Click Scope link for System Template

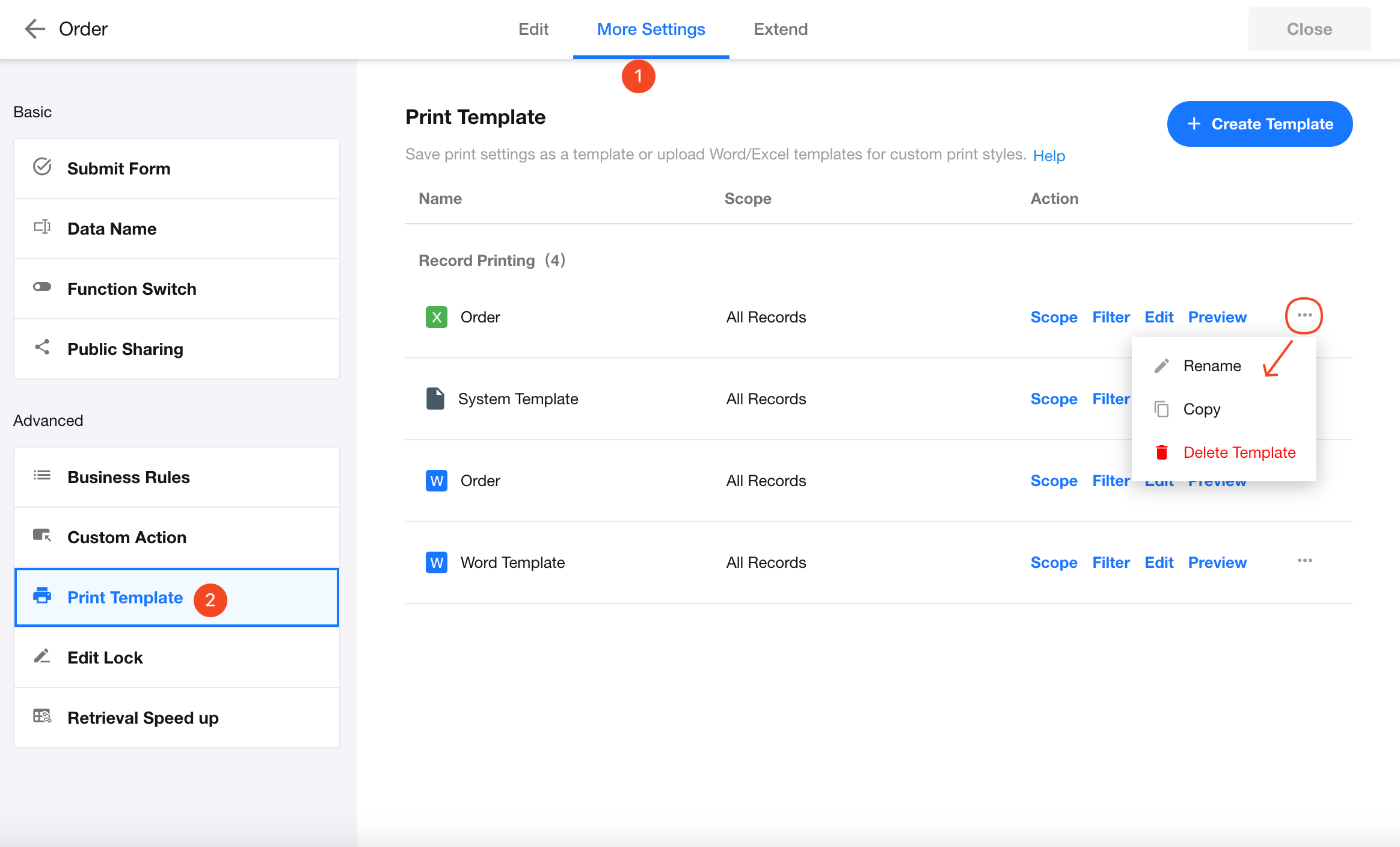1054,399
